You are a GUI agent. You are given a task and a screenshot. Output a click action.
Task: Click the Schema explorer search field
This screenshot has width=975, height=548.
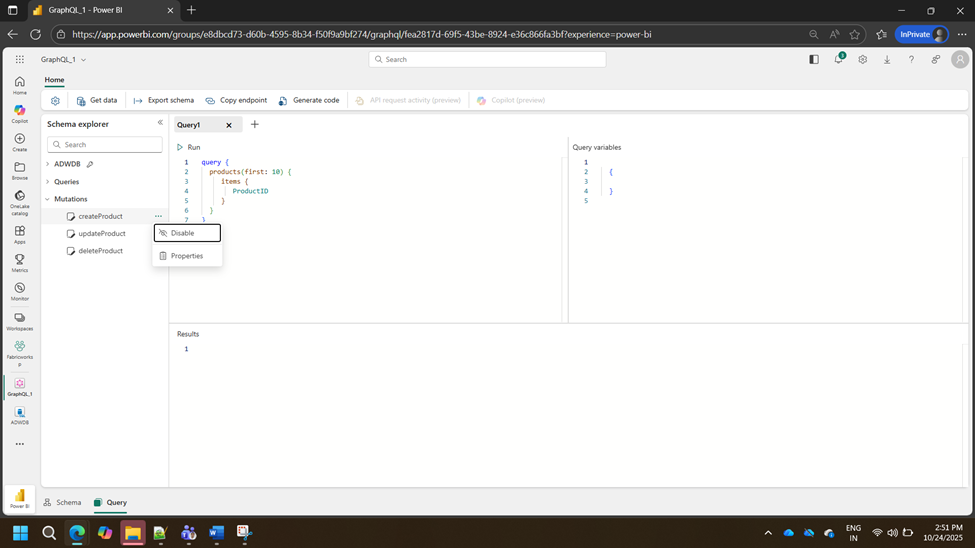coord(105,145)
